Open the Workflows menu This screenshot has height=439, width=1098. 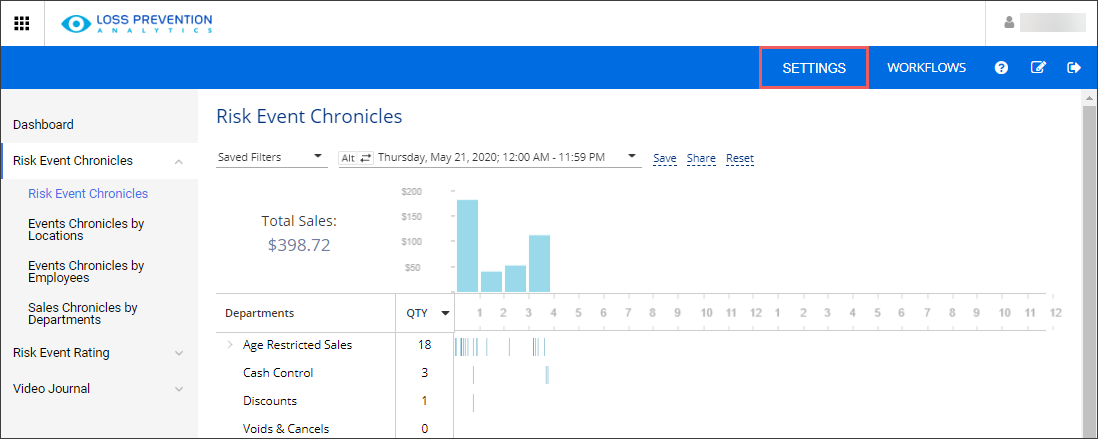(926, 68)
